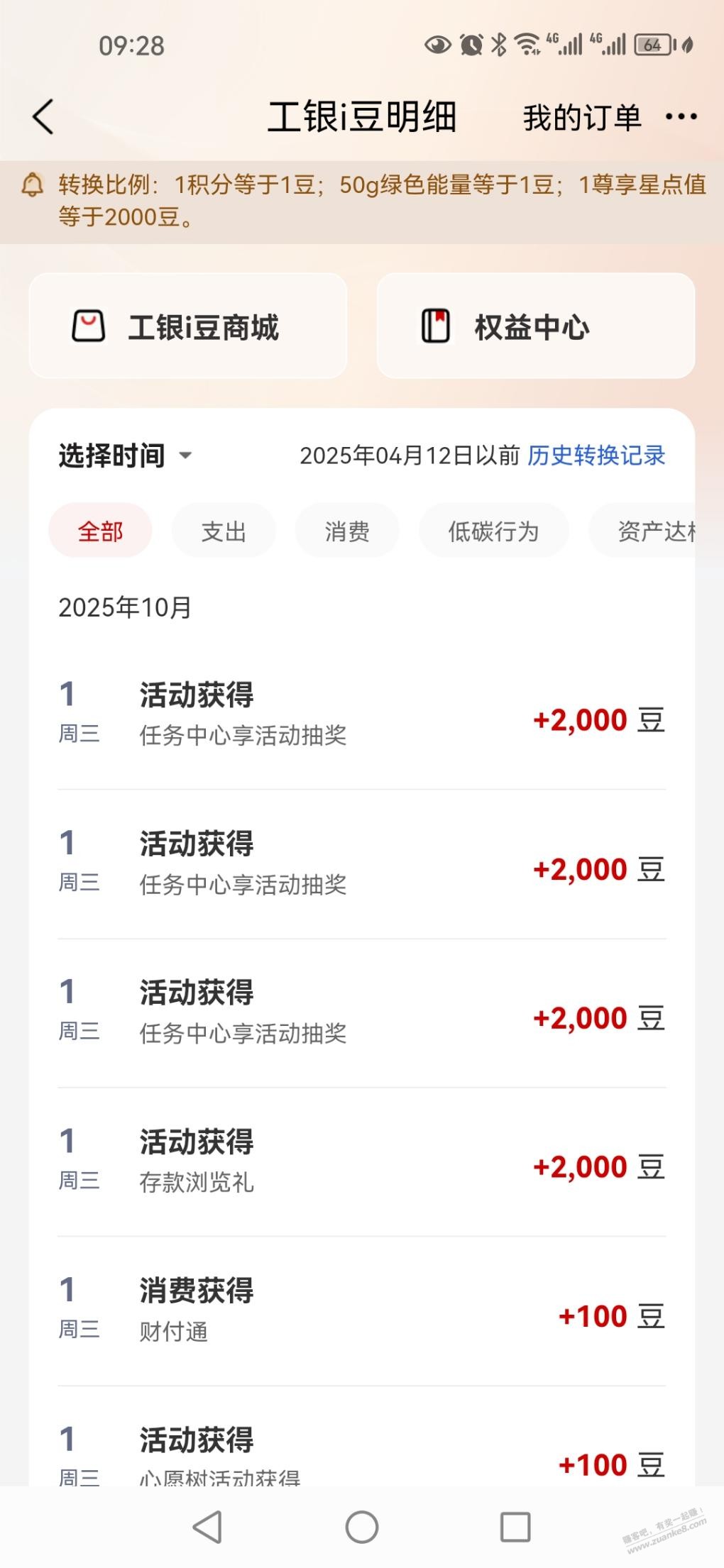Open 我的订单 in the header
724x1568 pixels.
click(582, 118)
